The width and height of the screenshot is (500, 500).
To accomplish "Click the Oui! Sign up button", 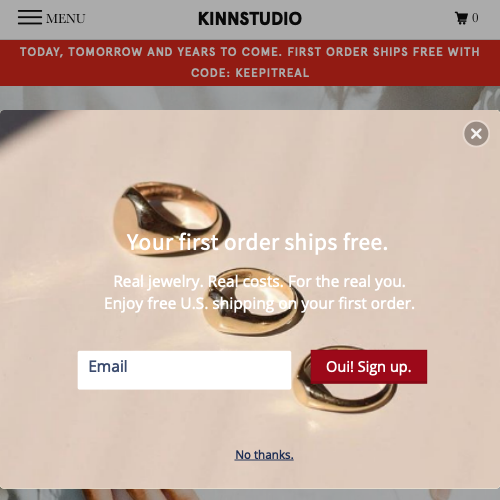I will [x=369, y=367].
